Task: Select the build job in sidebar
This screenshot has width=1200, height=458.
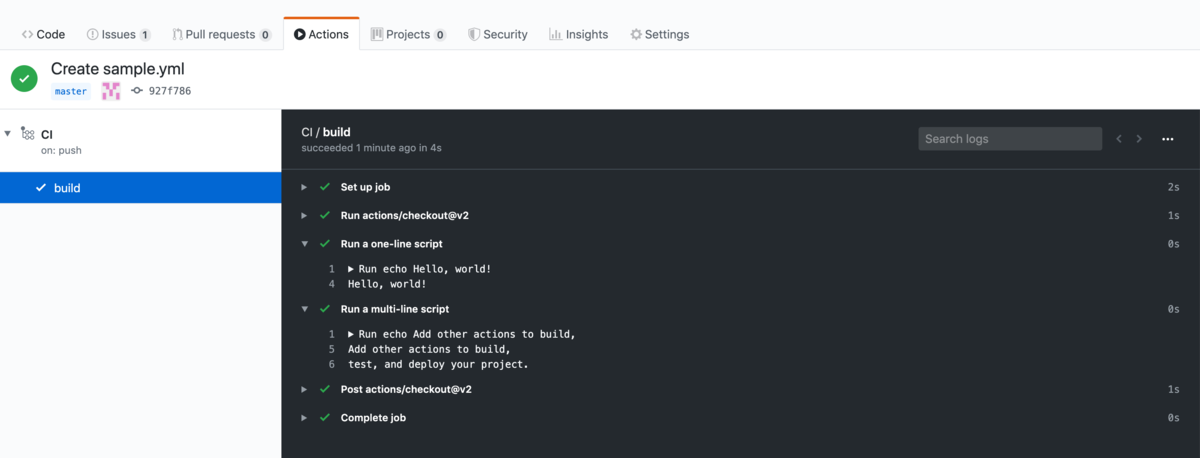Action: tap(140, 188)
